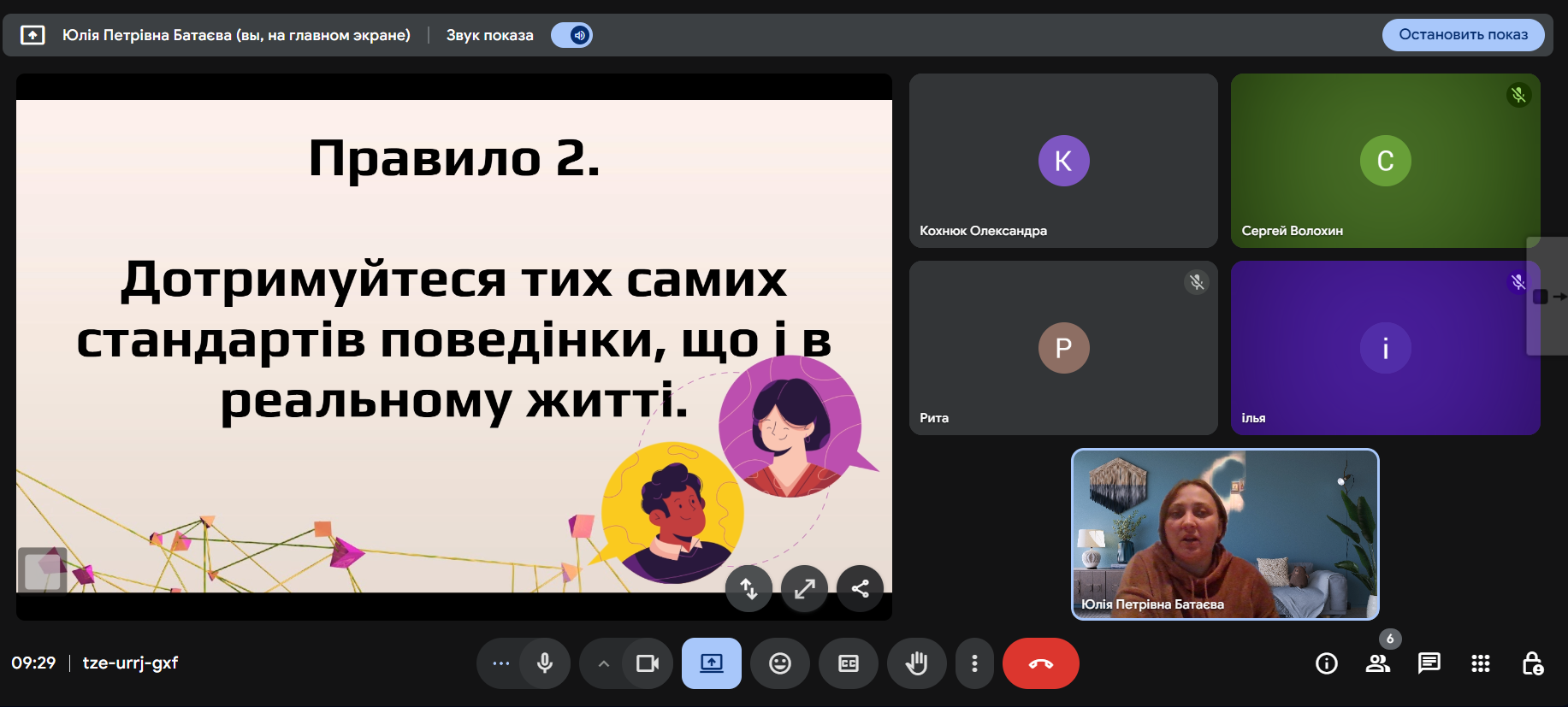Image resolution: width=1568 pixels, height=707 pixels.
Task: Click the screen share present button
Action: click(x=711, y=663)
